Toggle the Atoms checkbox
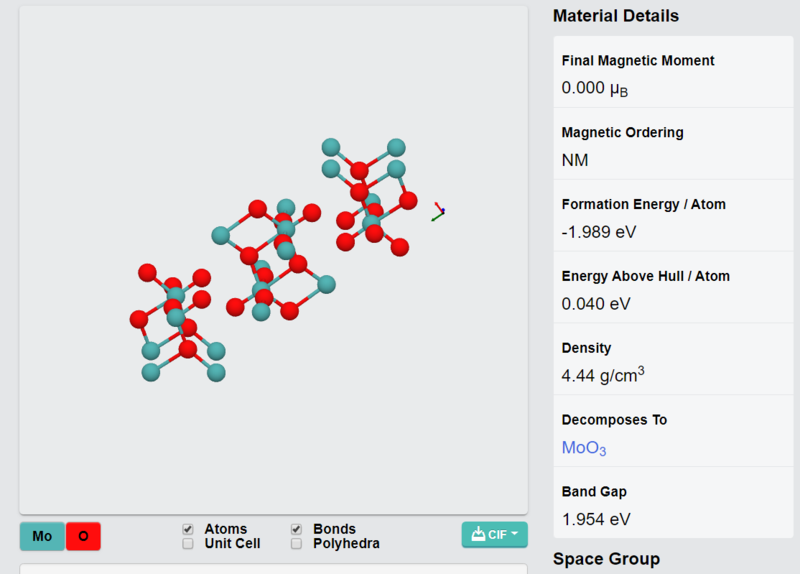The width and height of the screenshot is (800, 574). pos(188,529)
